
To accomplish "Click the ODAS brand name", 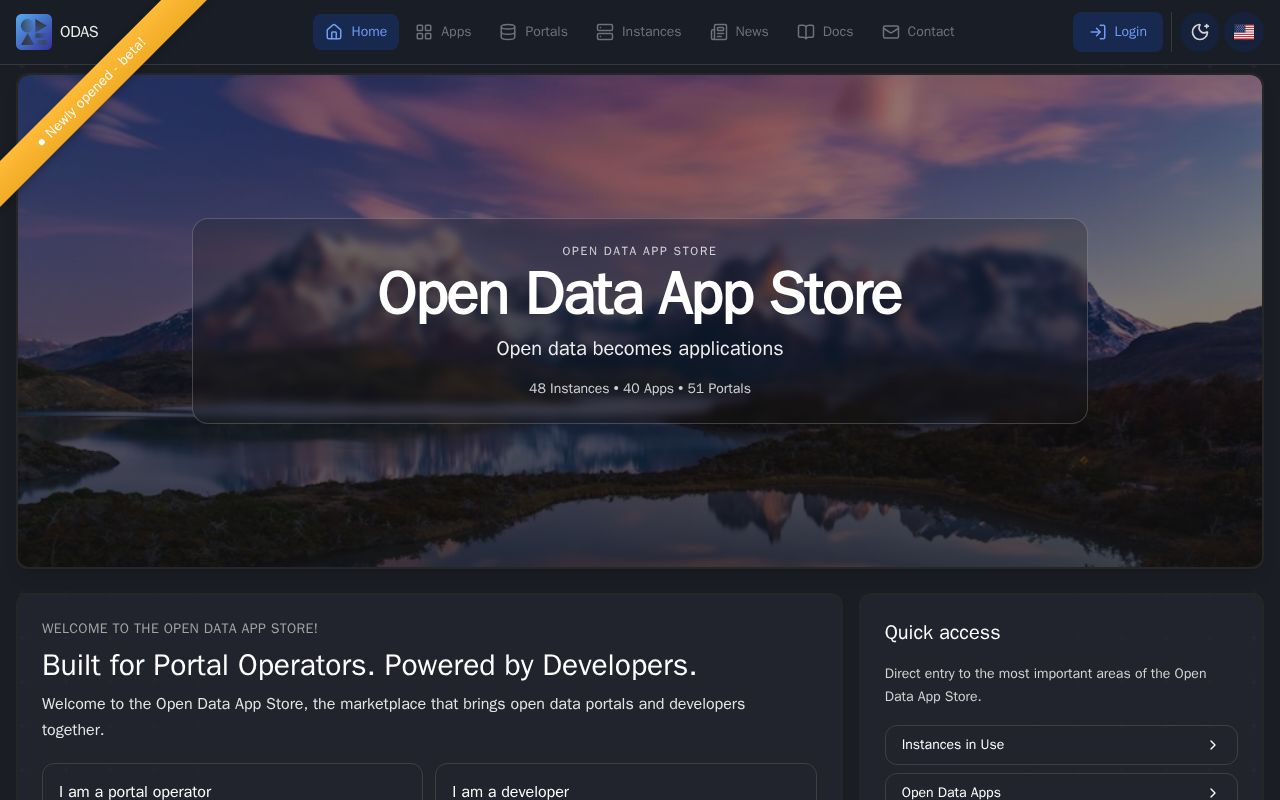I will [x=79, y=32].
